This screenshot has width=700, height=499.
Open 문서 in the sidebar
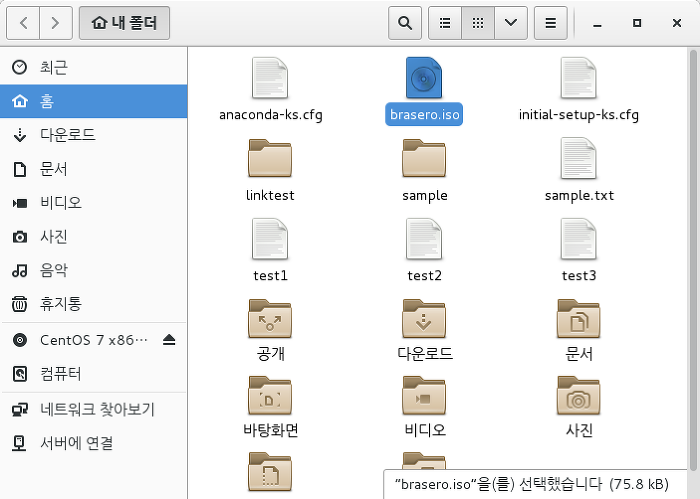coord(94,169)
